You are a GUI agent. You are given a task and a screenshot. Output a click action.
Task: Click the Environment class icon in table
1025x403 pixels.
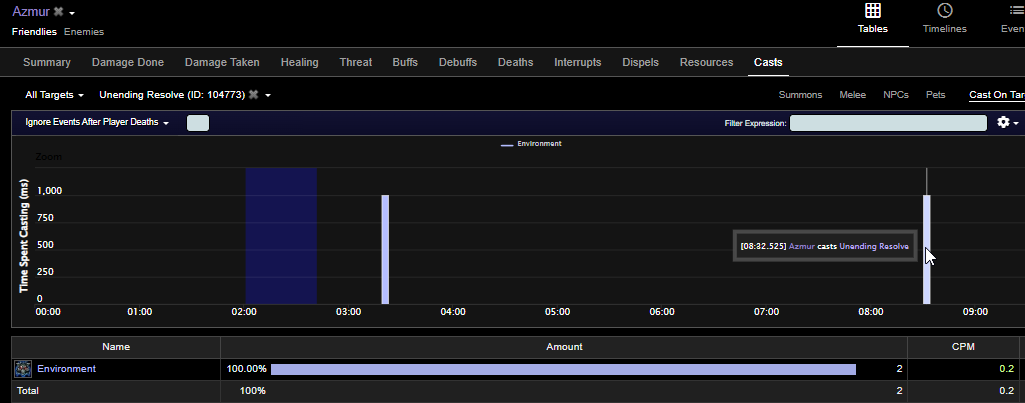pyautogui.click(x=23, y=369)
